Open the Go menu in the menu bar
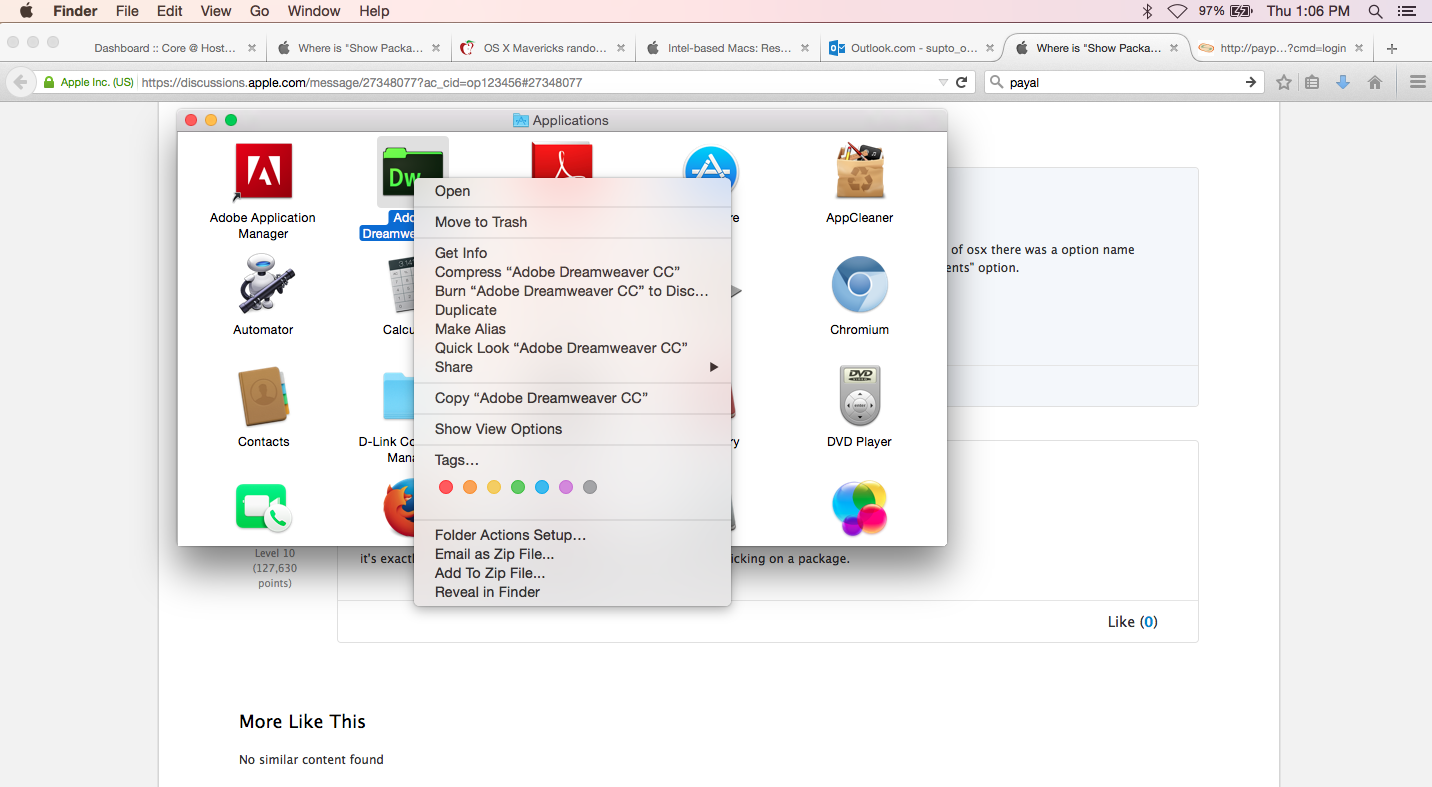The width and height of the screenshot is (1432, 787). point(260,11)
